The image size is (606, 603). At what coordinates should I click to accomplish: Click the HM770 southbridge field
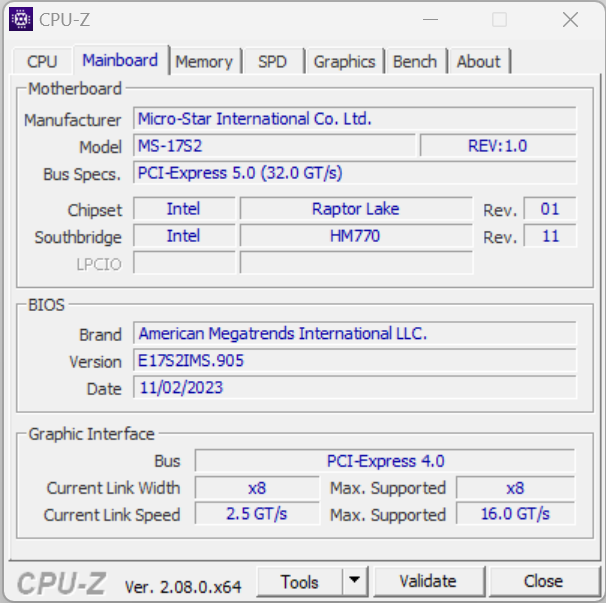[x=356, y=236]
